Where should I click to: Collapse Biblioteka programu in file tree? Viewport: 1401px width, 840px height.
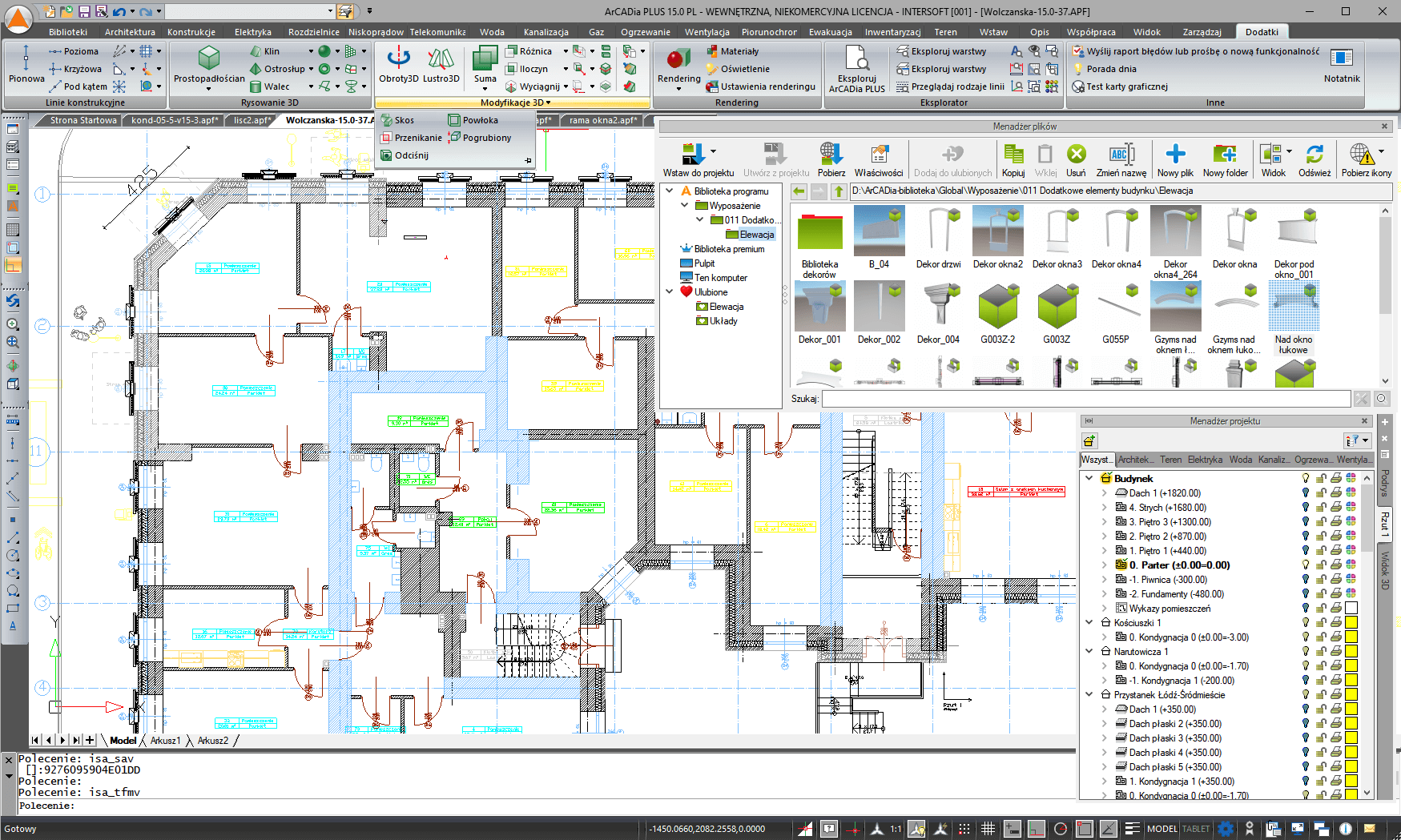pos(670,191)
